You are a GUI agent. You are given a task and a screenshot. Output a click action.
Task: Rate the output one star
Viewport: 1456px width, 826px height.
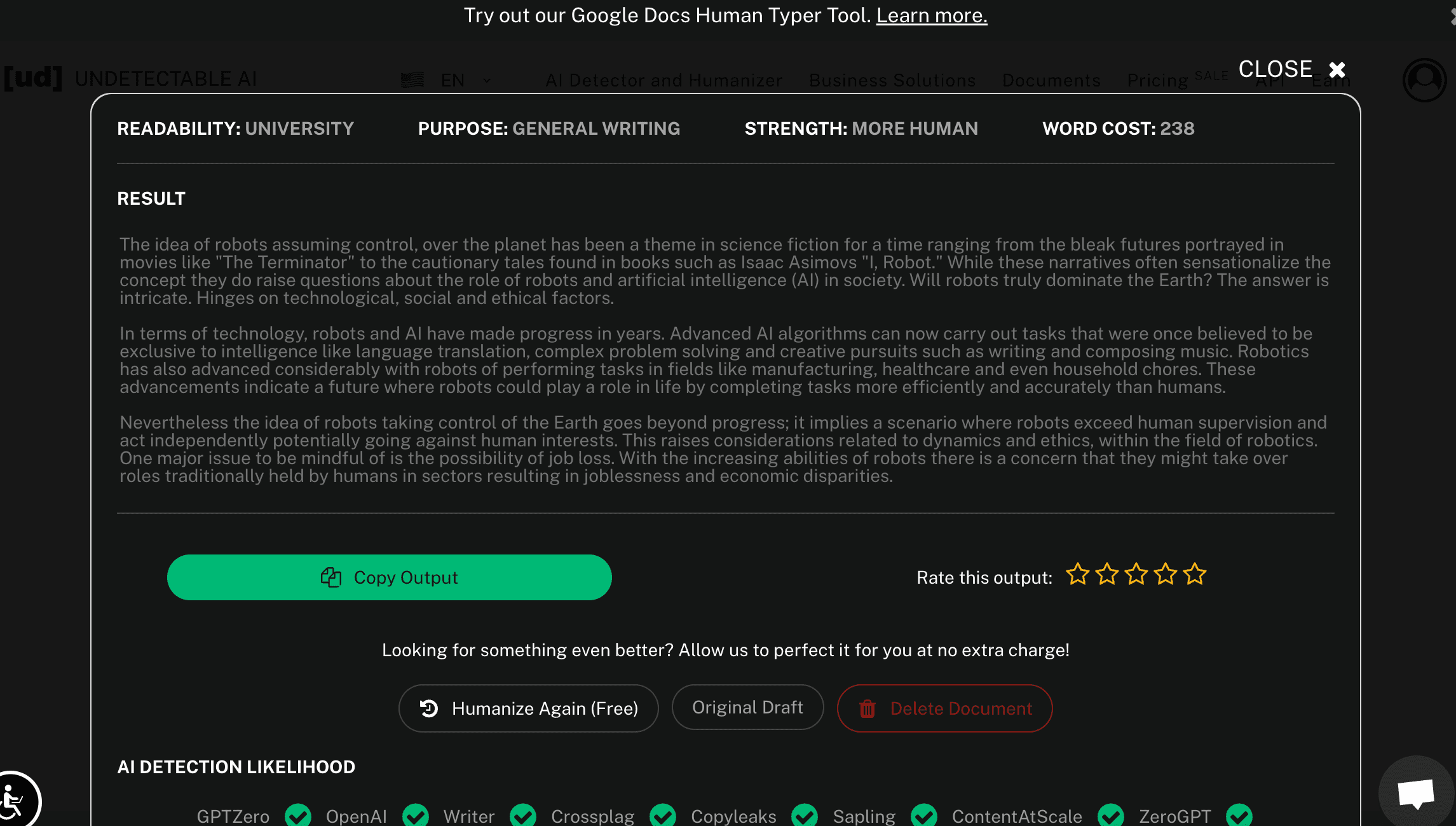pos(1077,574)
